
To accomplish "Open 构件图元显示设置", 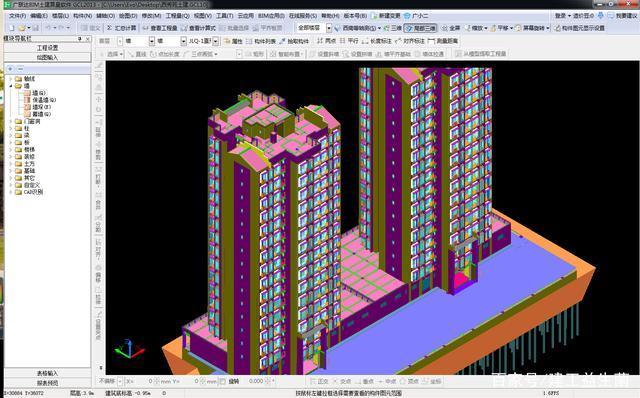I will tap(580, 28).
